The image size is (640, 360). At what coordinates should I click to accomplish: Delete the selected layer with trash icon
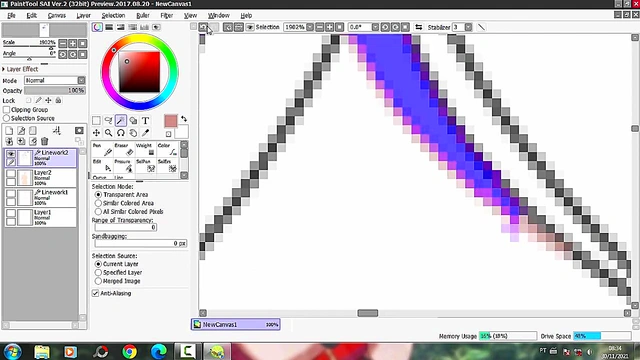pos(44,141)
